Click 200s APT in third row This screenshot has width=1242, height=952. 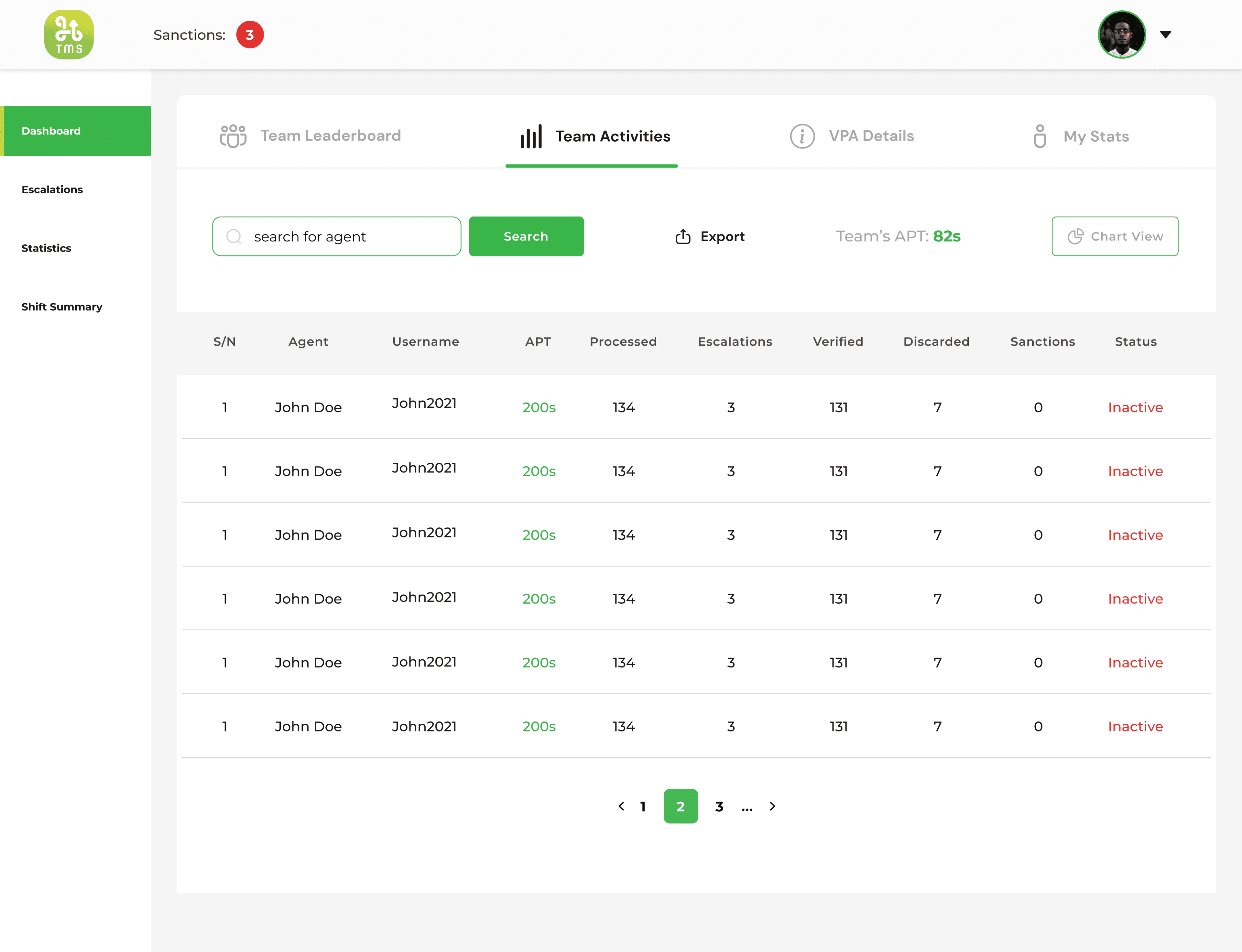click(539, 535)
